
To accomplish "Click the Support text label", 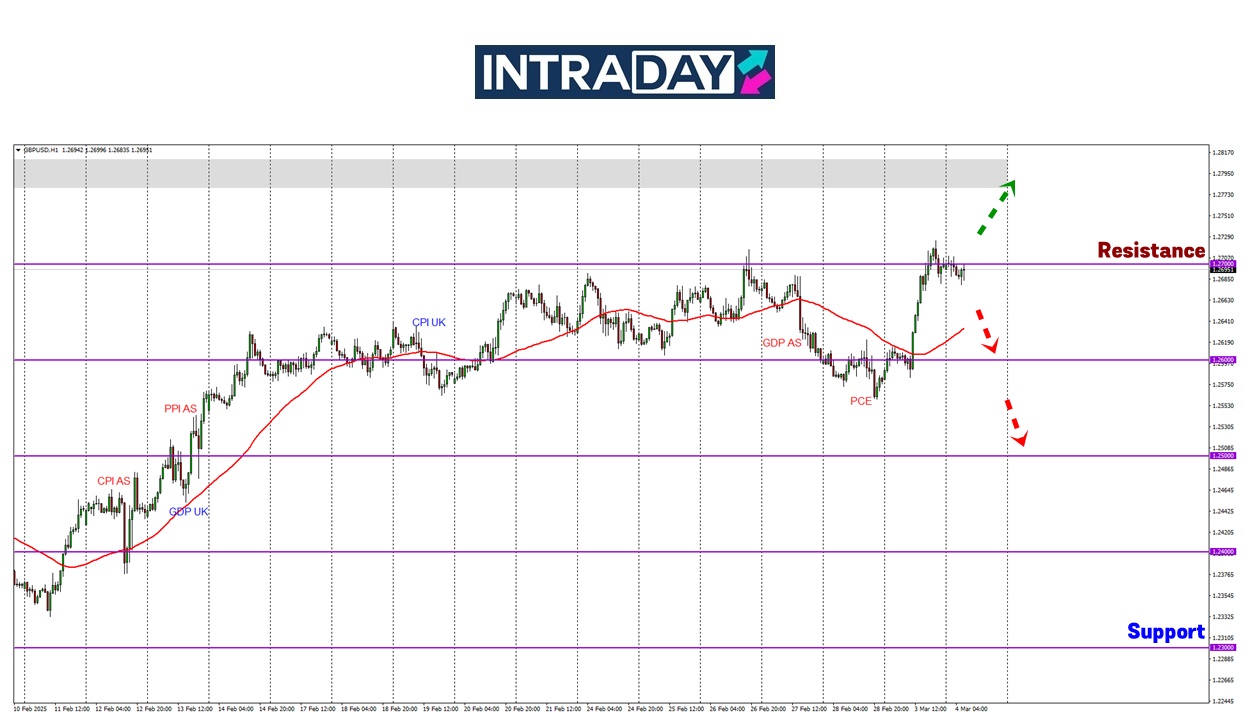I will (x=1165, y=631).
